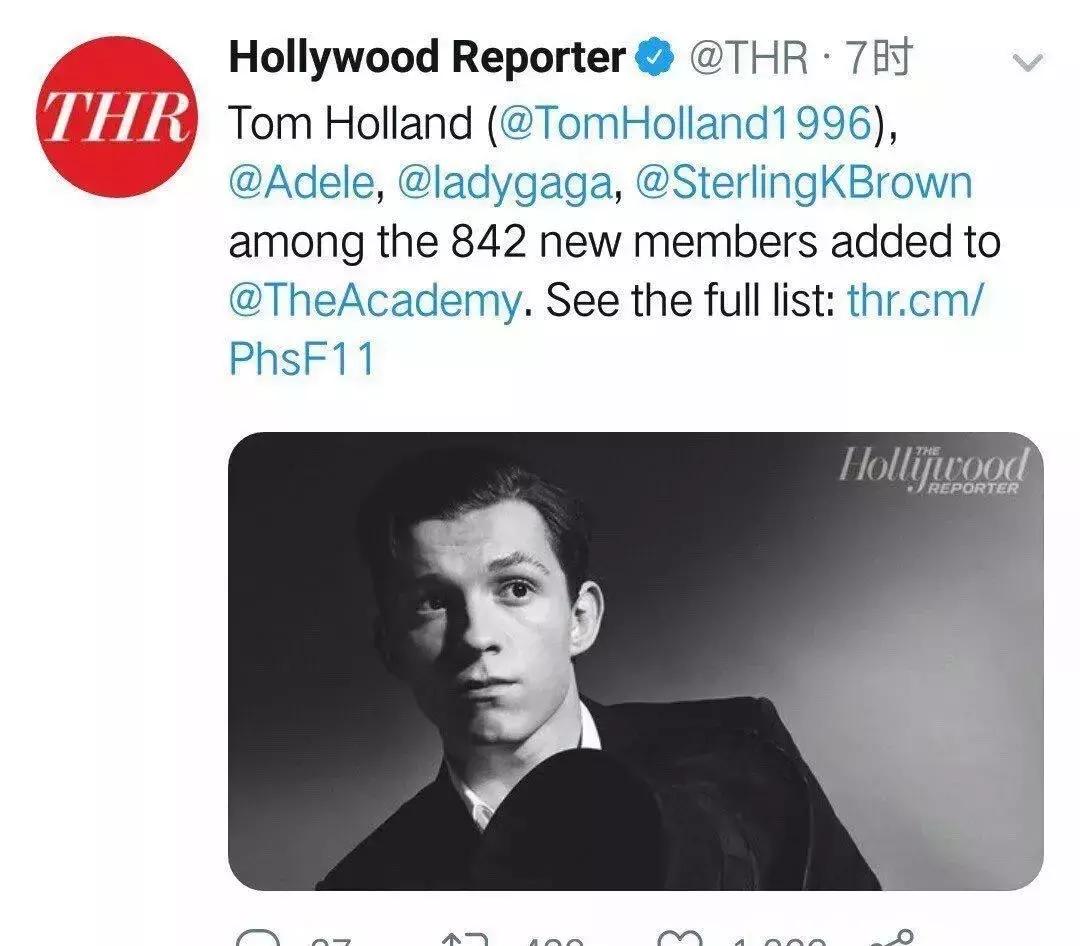Open the Hollywood Reporter display name

(426, 59)
